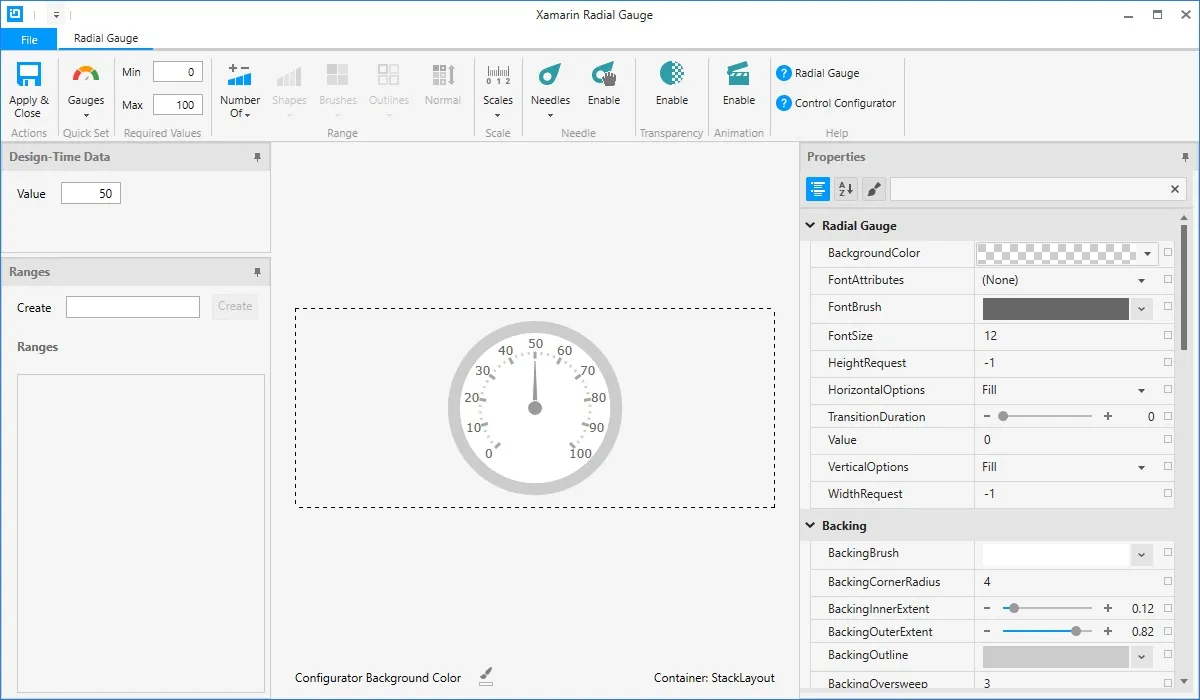Open the FontBrush color dropdown

1142,309
